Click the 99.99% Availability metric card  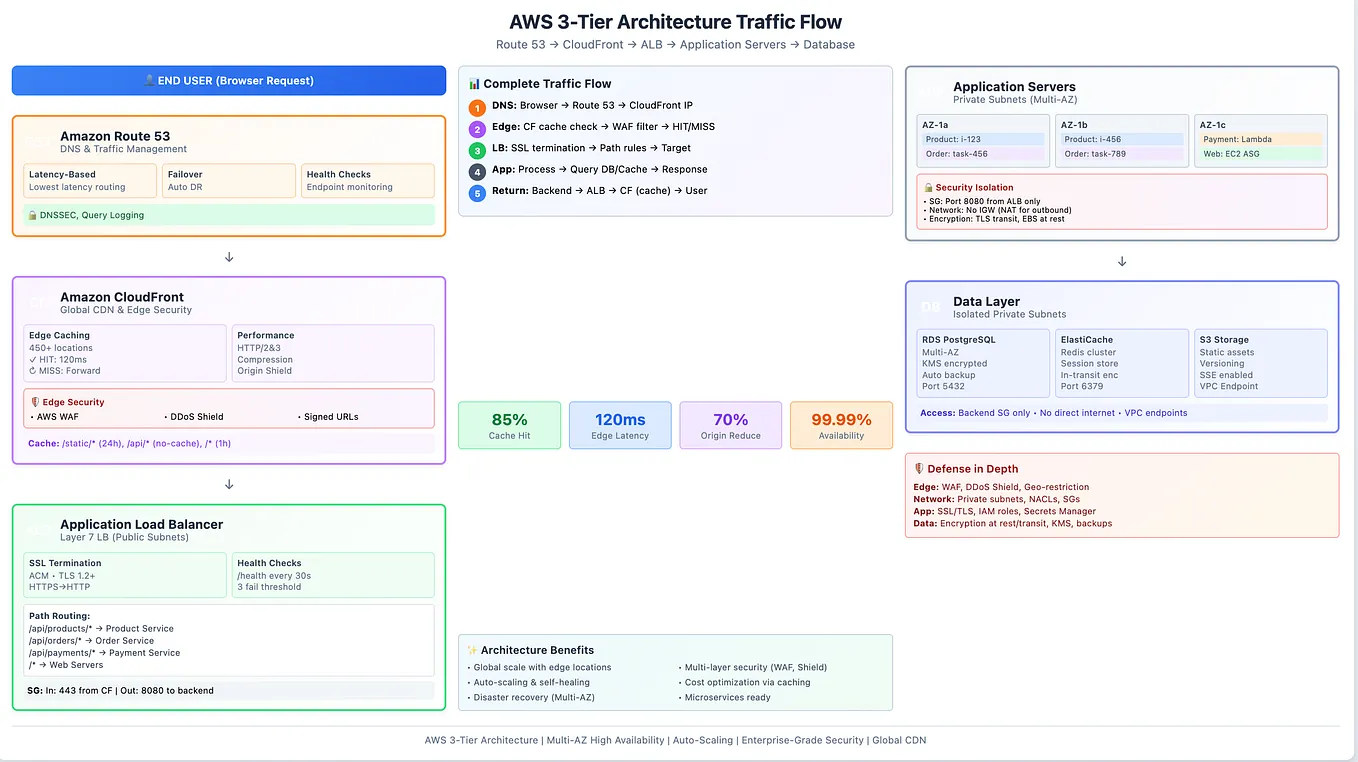coord(841,425)
